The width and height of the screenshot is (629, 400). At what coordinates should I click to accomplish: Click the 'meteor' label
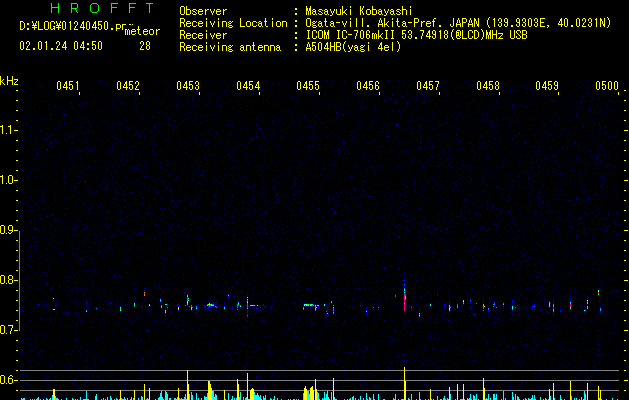click(142, 31)
